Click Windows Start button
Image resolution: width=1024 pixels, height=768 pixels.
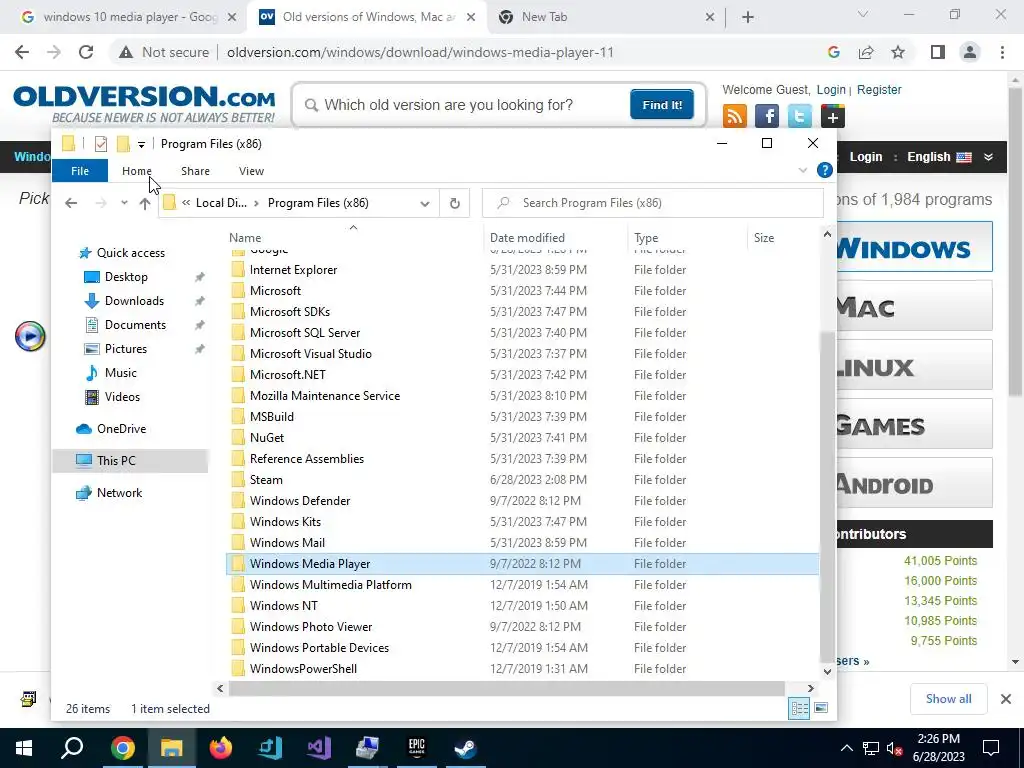click(24, 748)
